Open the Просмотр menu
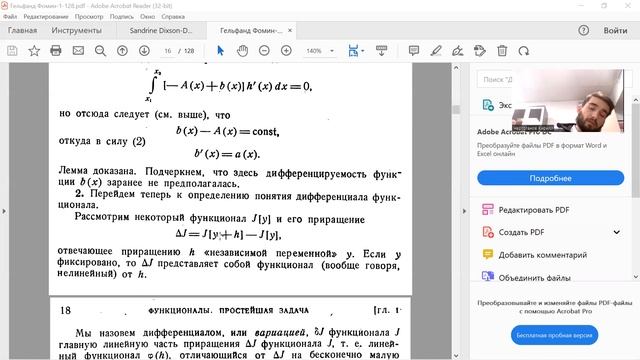 (89, 17)
